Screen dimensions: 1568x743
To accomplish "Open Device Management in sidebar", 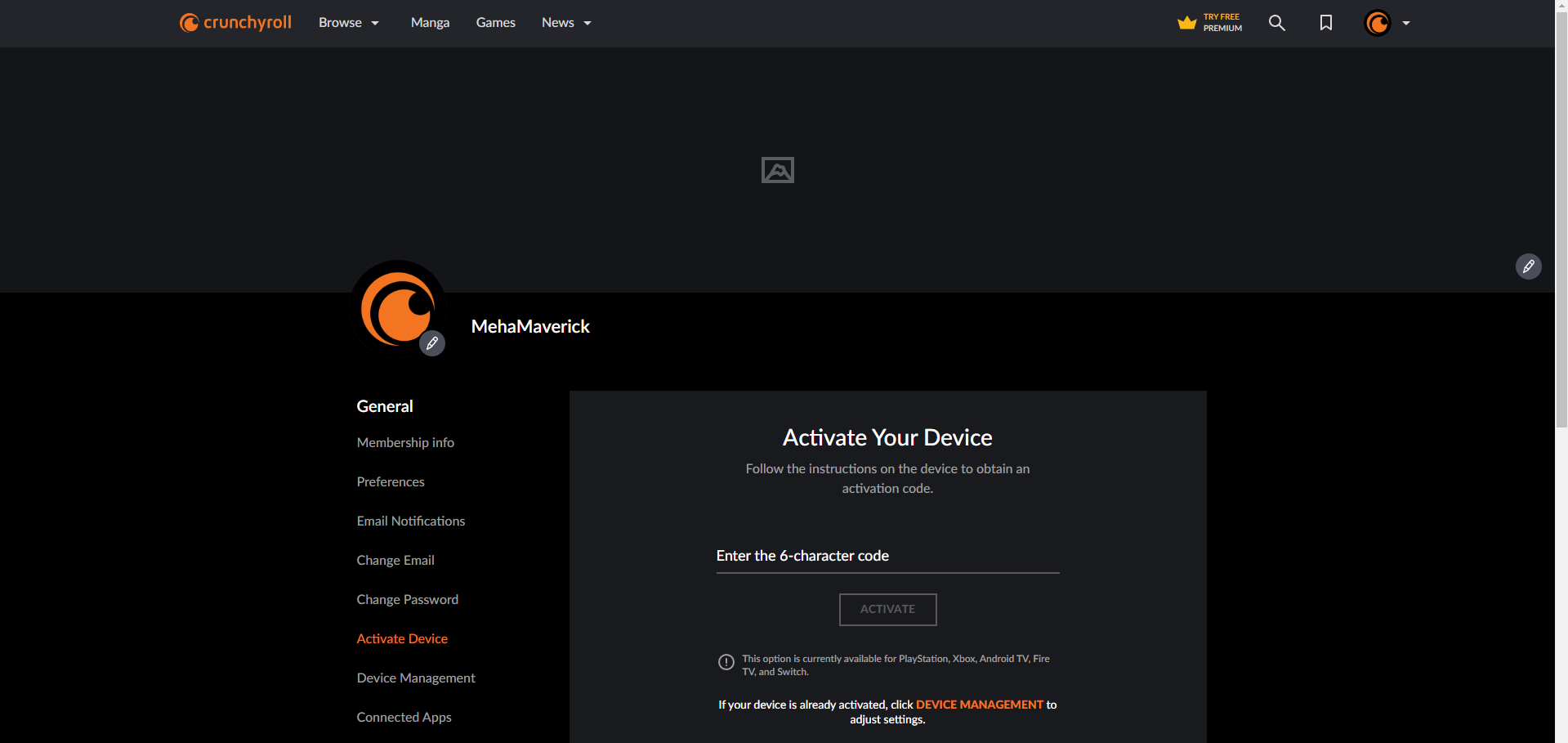I will point(416,678).
